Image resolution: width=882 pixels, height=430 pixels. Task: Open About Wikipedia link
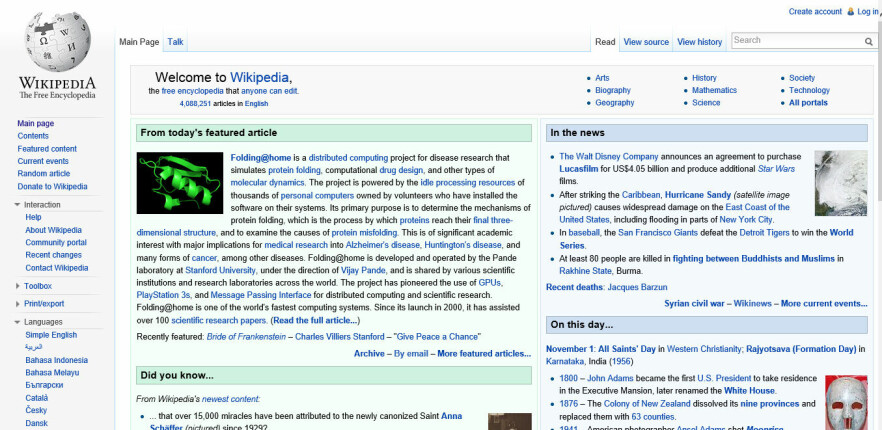[53, 230]
